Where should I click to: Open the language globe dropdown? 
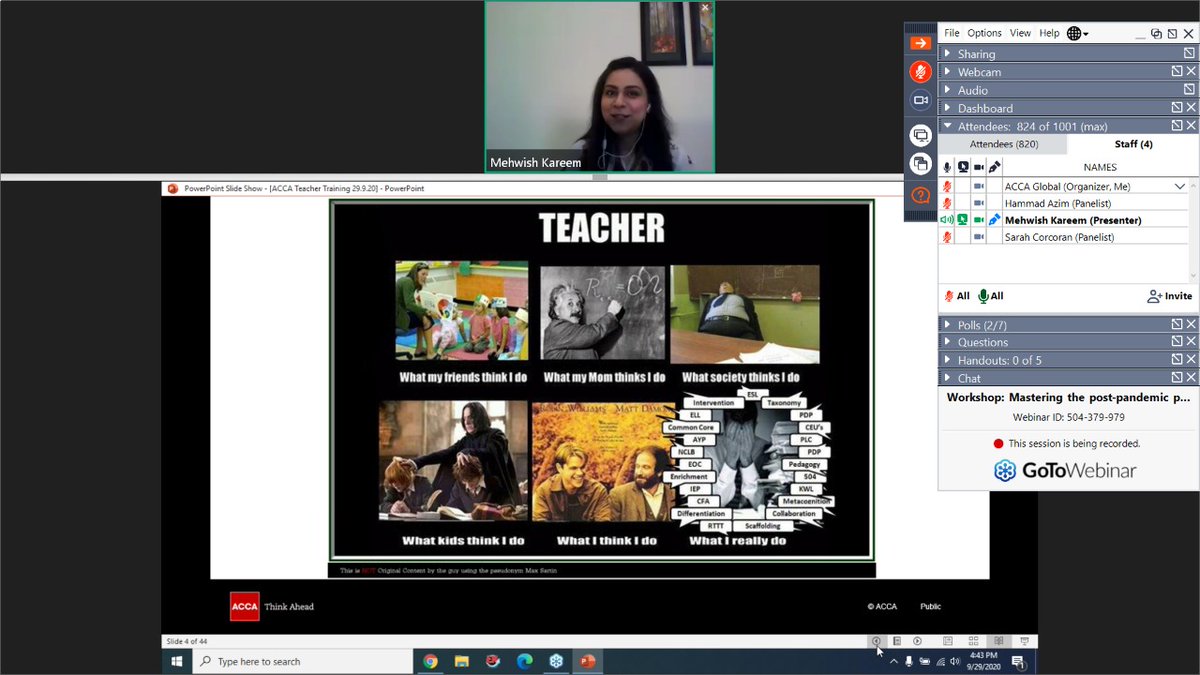[1078, 33]
